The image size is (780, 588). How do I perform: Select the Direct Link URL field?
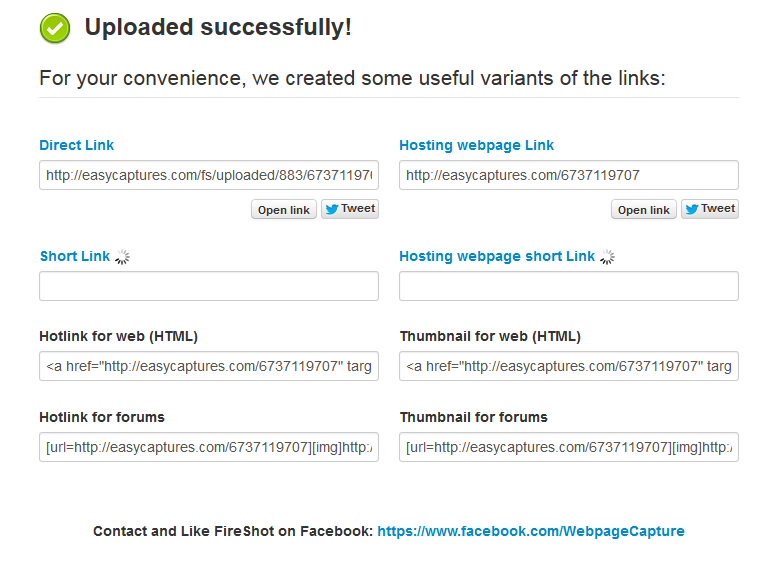coord(209,175)
